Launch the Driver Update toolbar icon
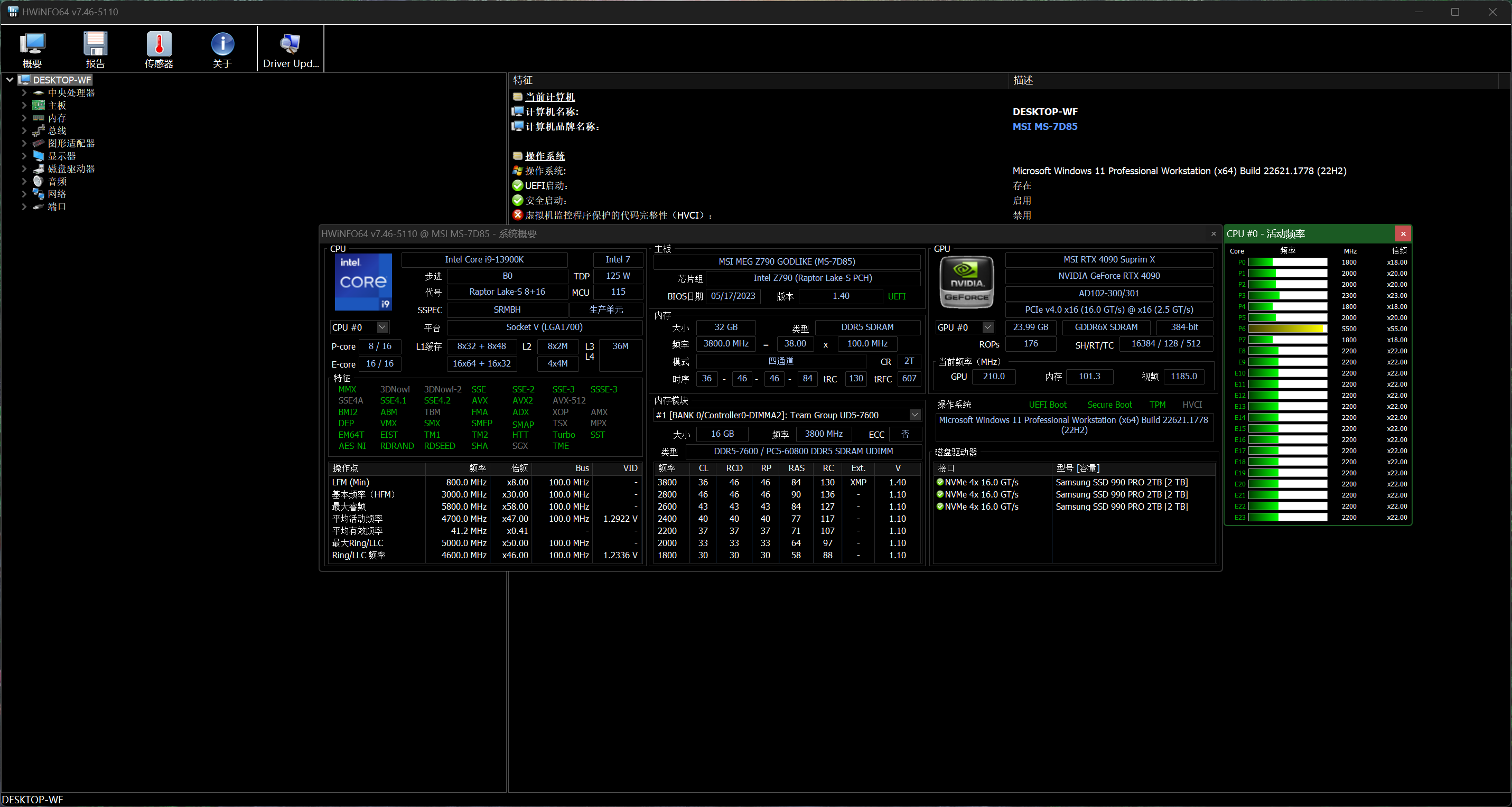 pos(290,44)
